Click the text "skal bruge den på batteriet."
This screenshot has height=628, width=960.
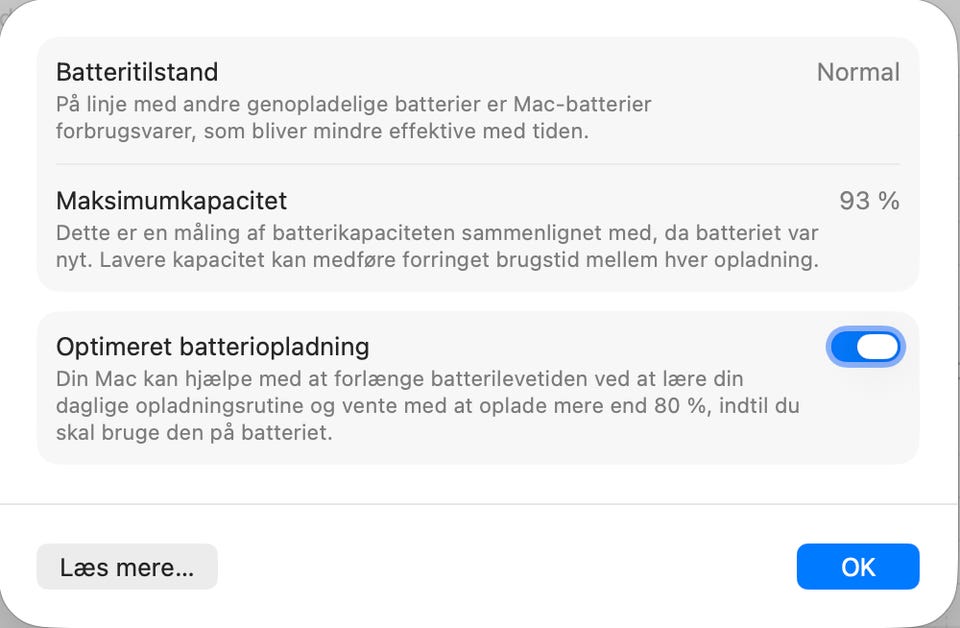point(194,434)
